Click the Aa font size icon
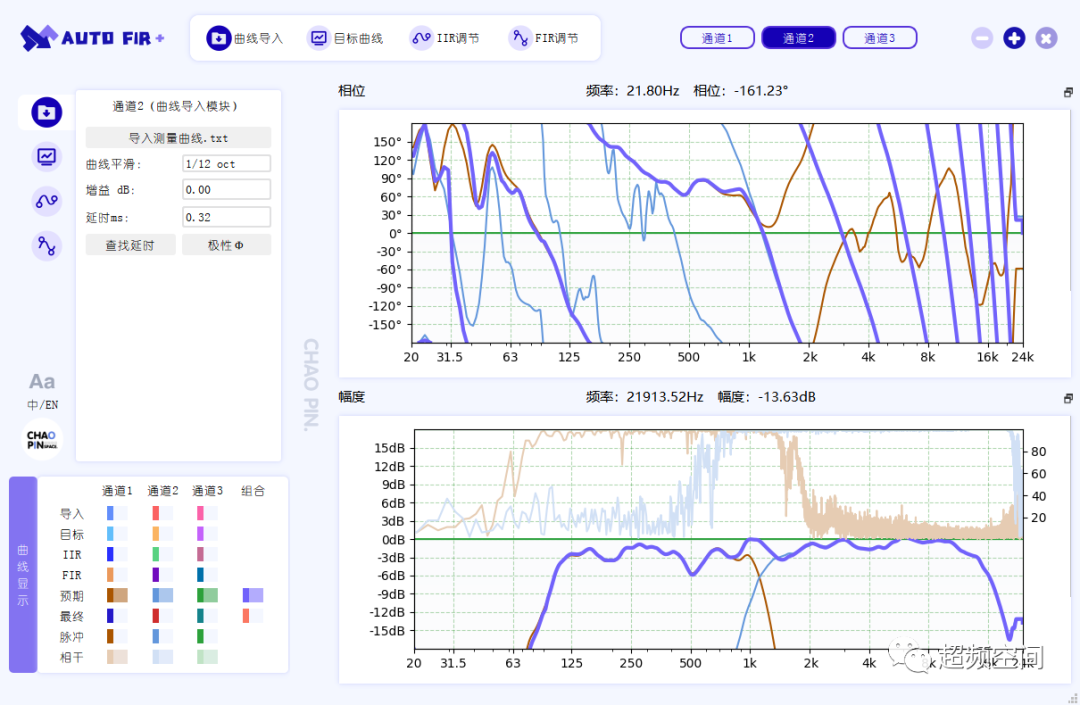The width and height of the screenshot is (1080, 705). tap(42, 381)
